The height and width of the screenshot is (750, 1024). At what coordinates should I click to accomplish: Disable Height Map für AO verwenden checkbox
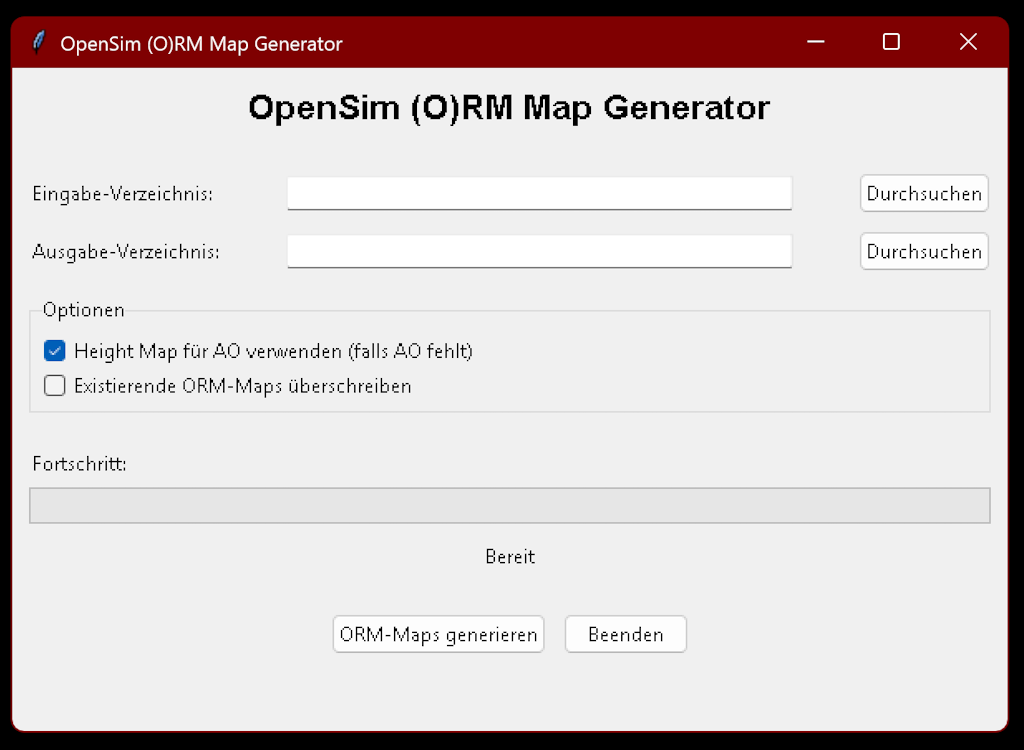[x=55, y=351]
